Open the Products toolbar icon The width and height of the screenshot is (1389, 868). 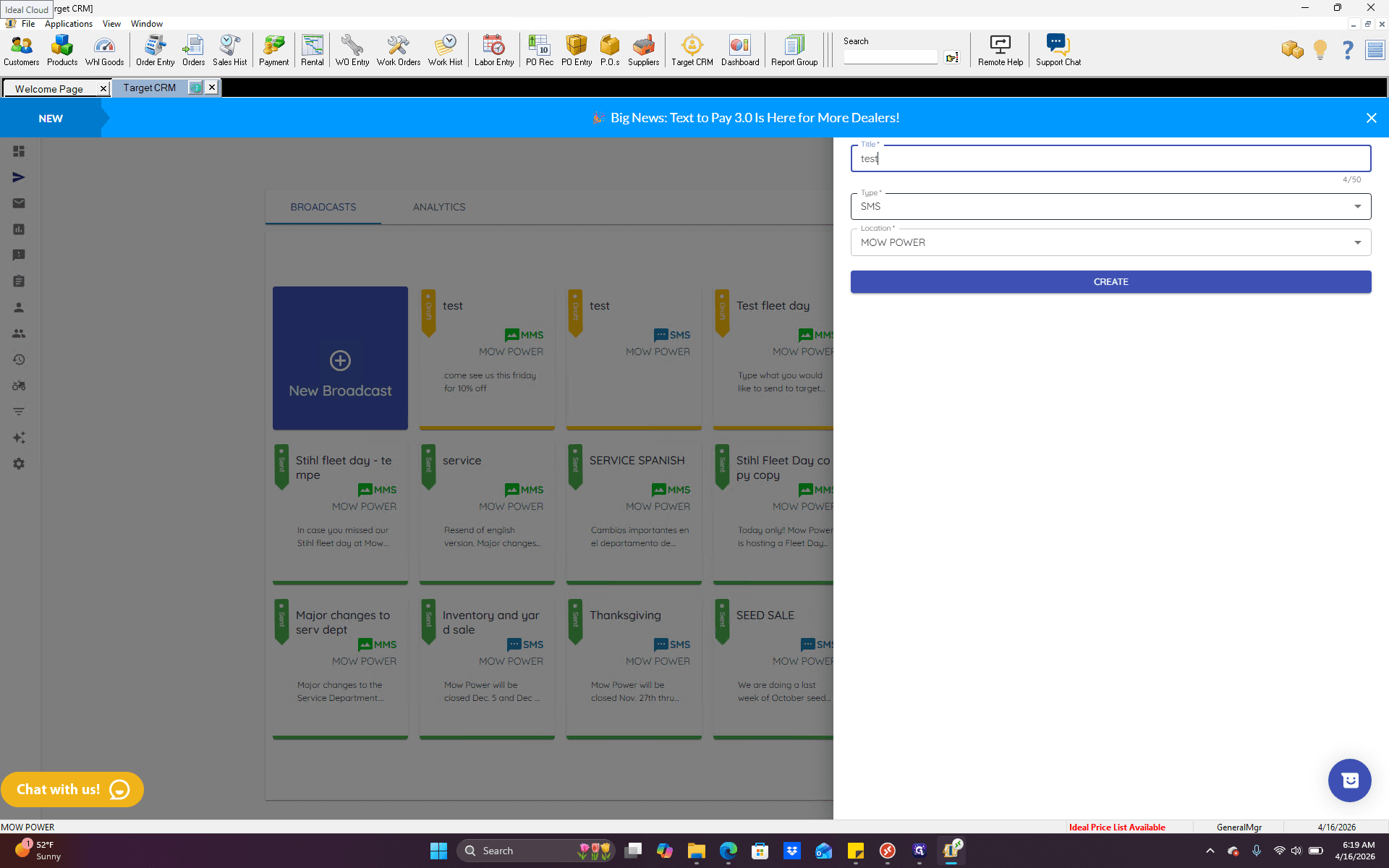pos(62,51)
